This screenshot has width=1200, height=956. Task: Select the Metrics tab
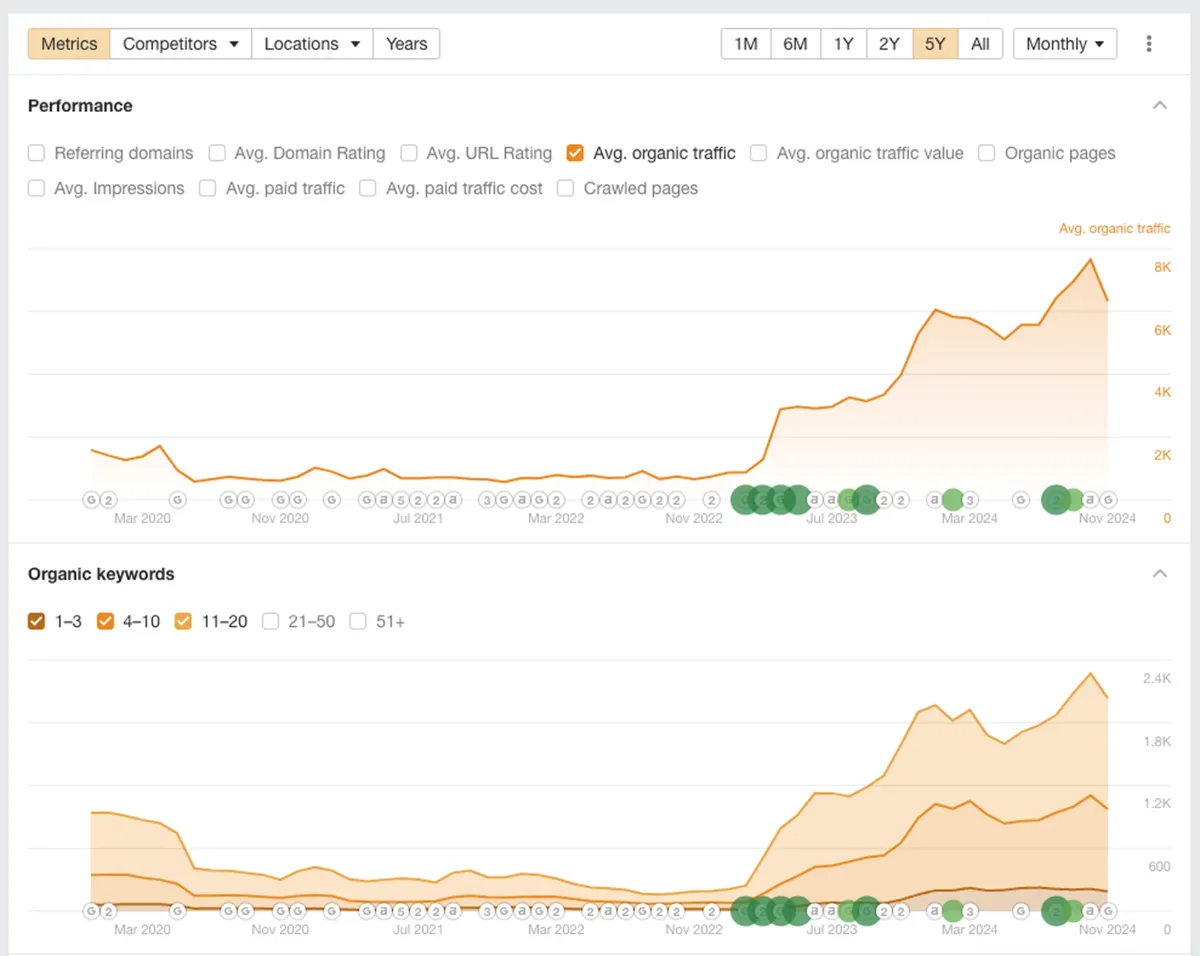(69, 44)
